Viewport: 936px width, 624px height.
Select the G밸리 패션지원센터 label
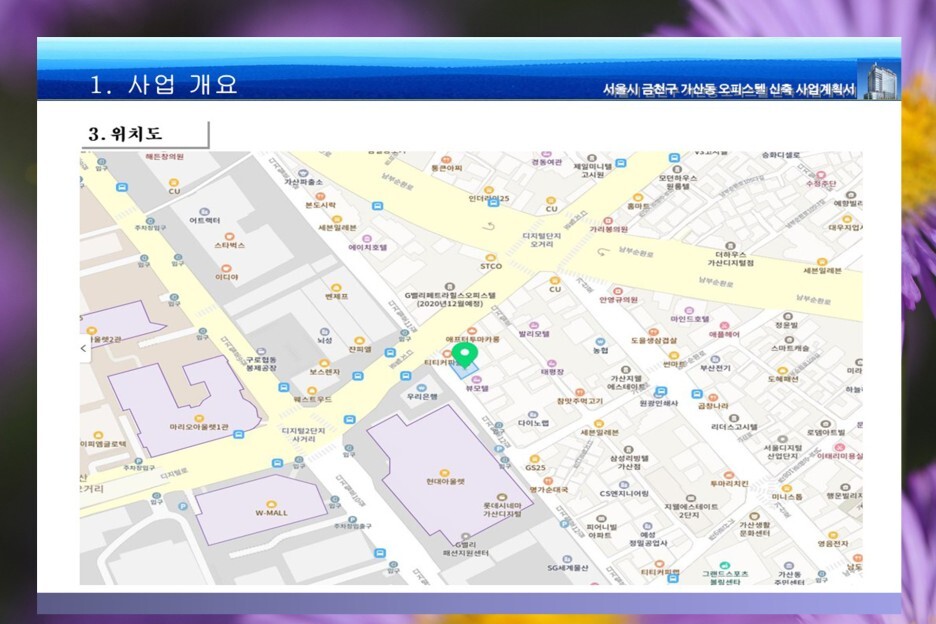466,549
